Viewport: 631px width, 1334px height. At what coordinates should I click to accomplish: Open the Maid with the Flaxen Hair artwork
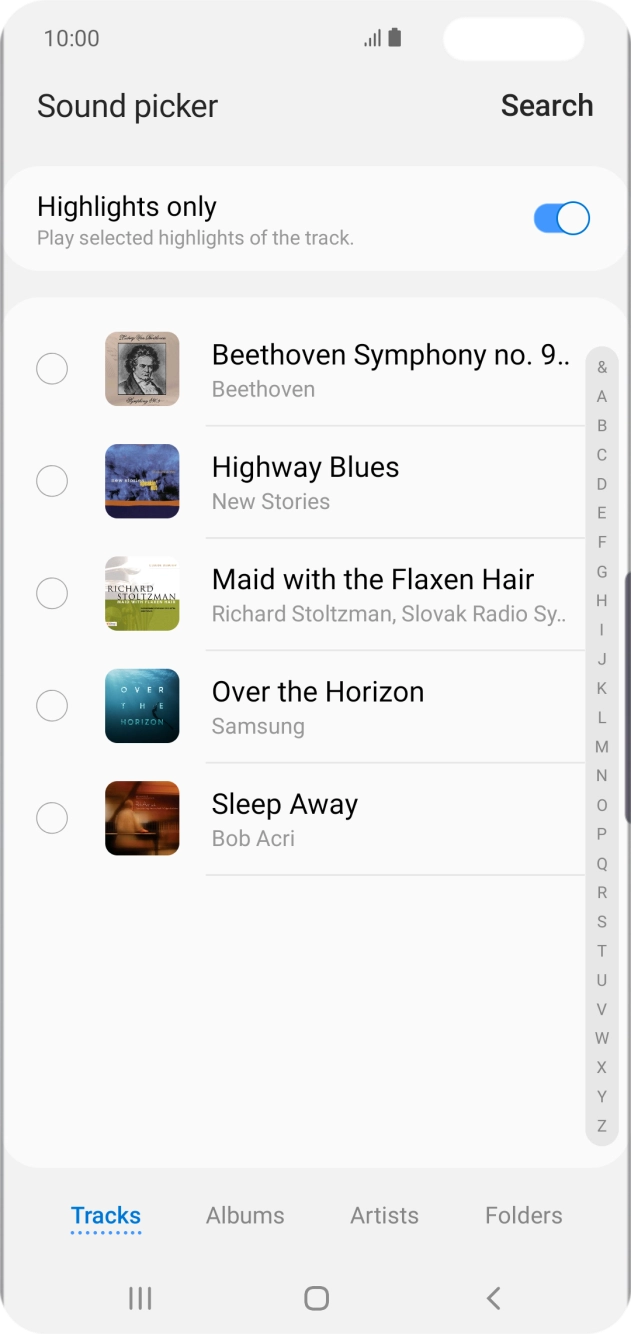point(142,593)
